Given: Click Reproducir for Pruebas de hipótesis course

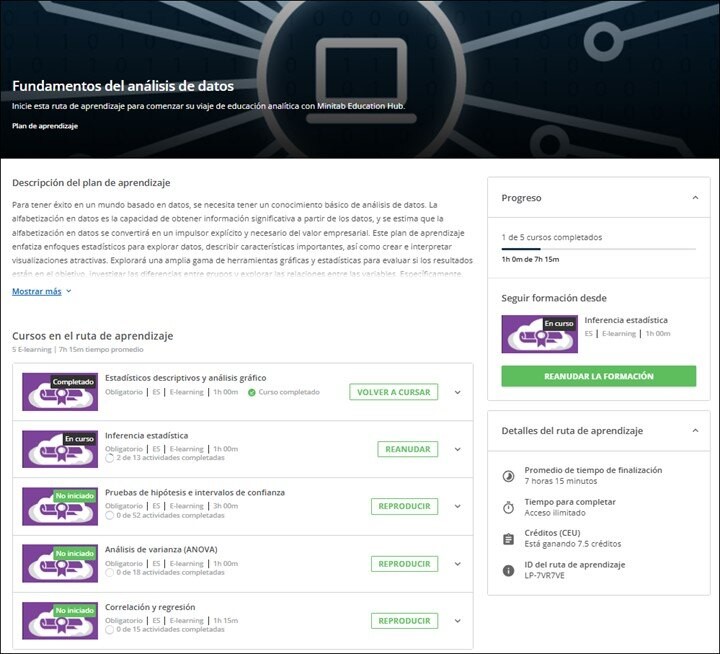Looking at the screenshot, I should tap(404, 506).
